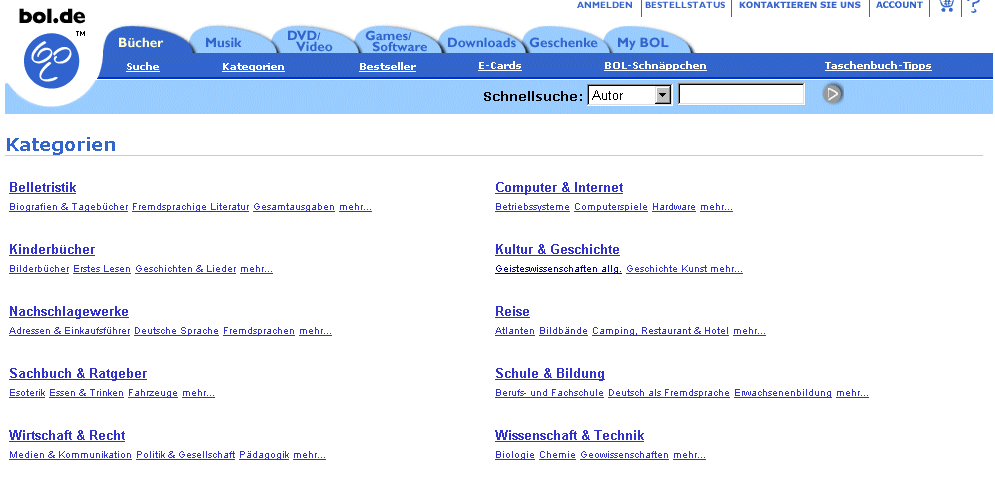995x483 pixels.
Task: Open Gesamtausgaben subcategory
Action: click(294, 207)
